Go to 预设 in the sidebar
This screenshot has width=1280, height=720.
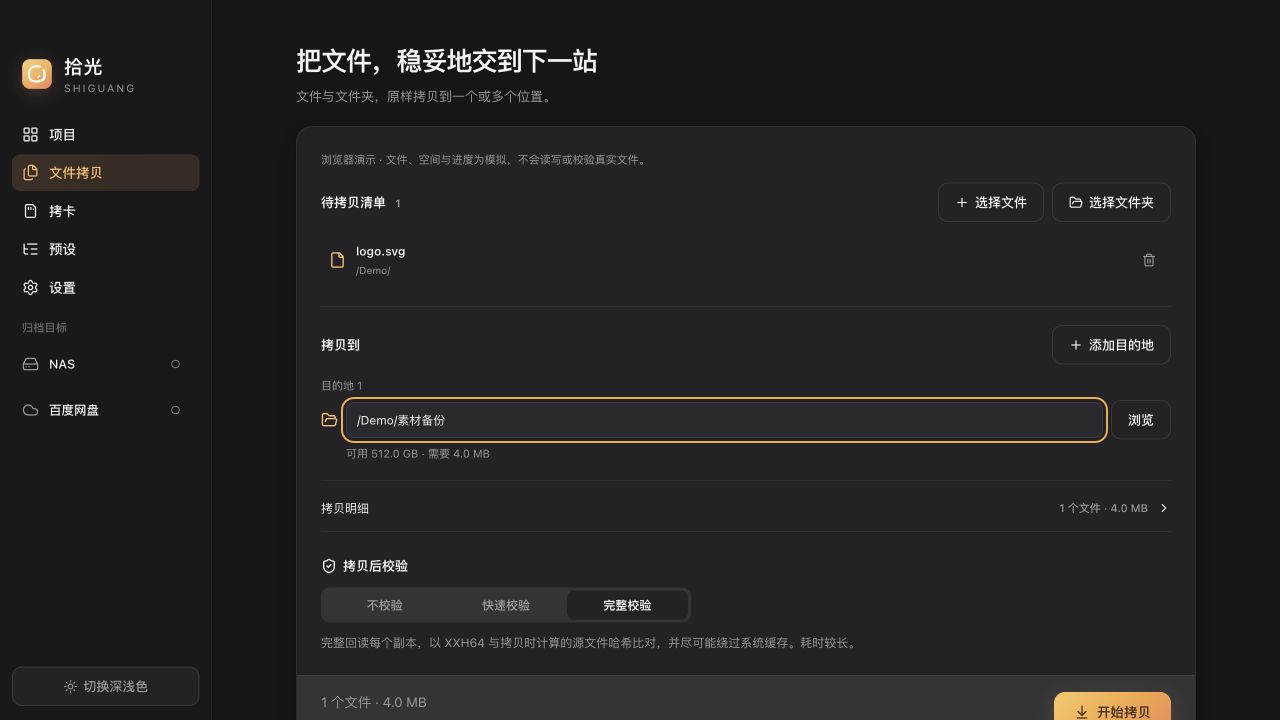tap(105, 249)
